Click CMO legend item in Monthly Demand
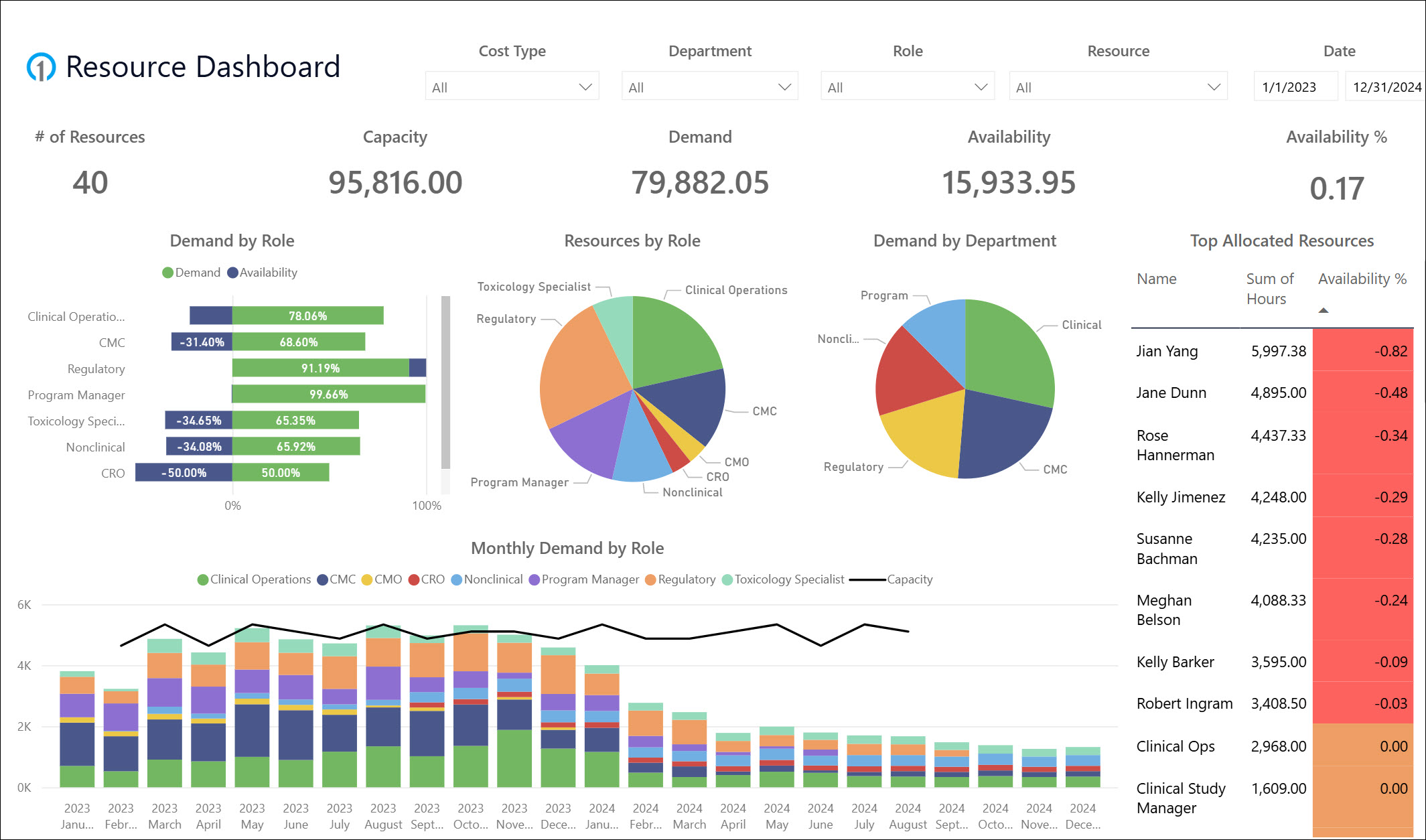This screenshot has height=840, width=1426. pyautogui.click(x=381, y=579)
